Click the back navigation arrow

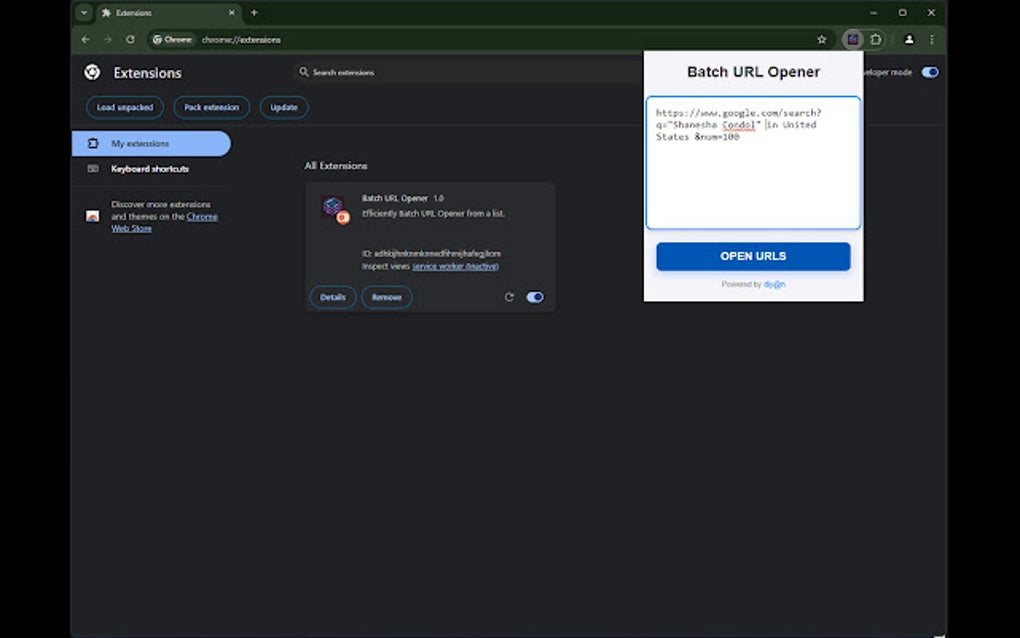click(x=85, y=39)
